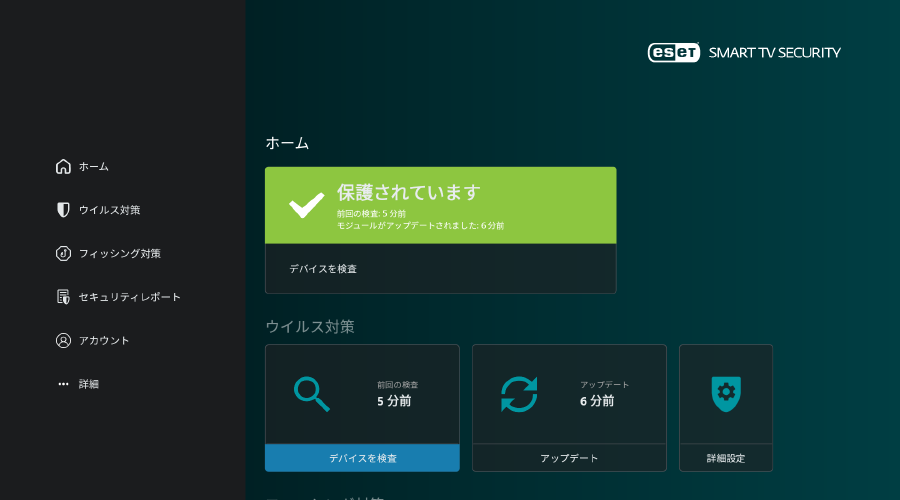Click the antivirus shield icon in sidebar
This screenshot has width=900, height=500.
[x=63, y=210]
